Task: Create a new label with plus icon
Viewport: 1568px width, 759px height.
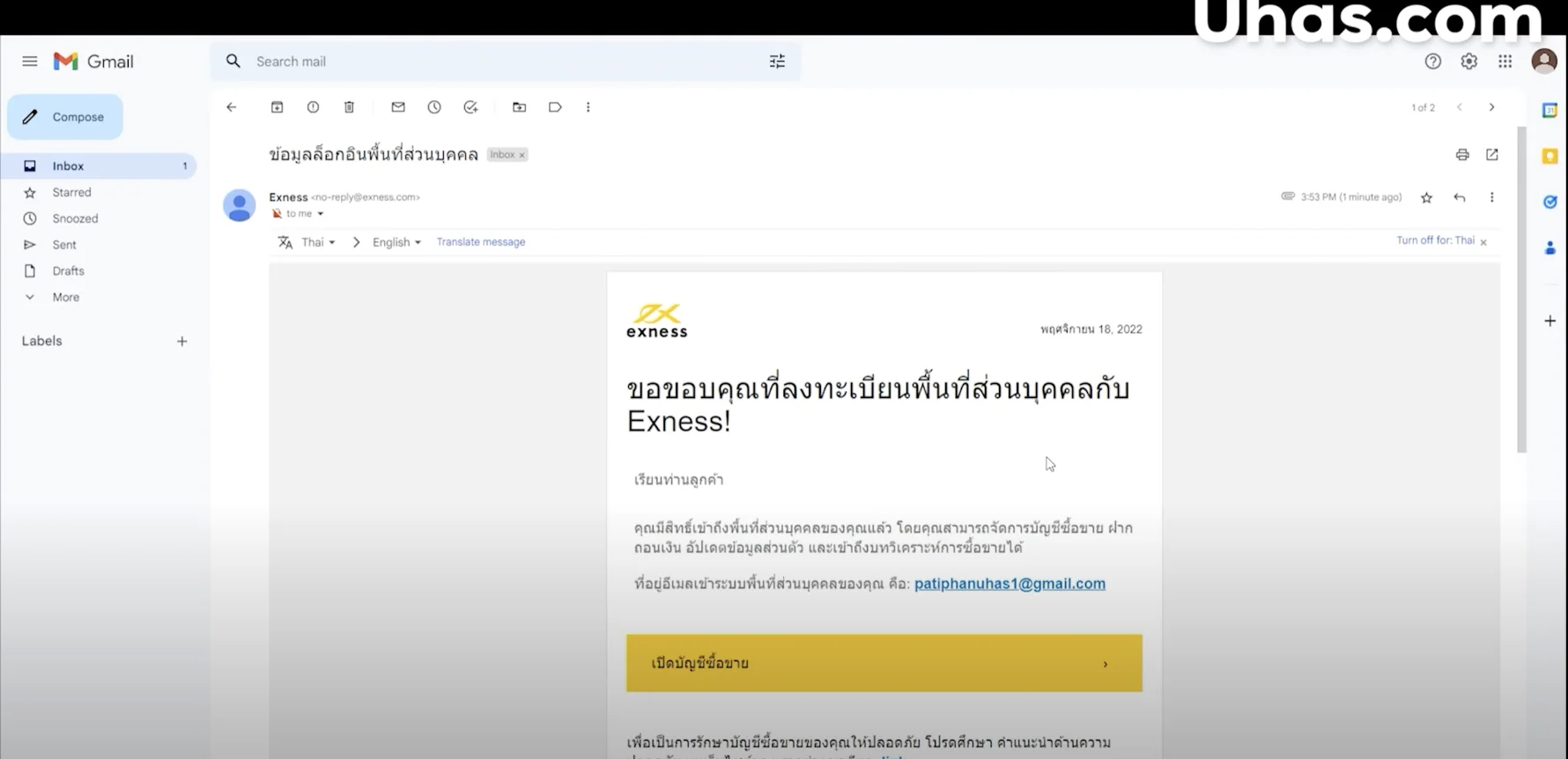Action: tap(182, 342)
